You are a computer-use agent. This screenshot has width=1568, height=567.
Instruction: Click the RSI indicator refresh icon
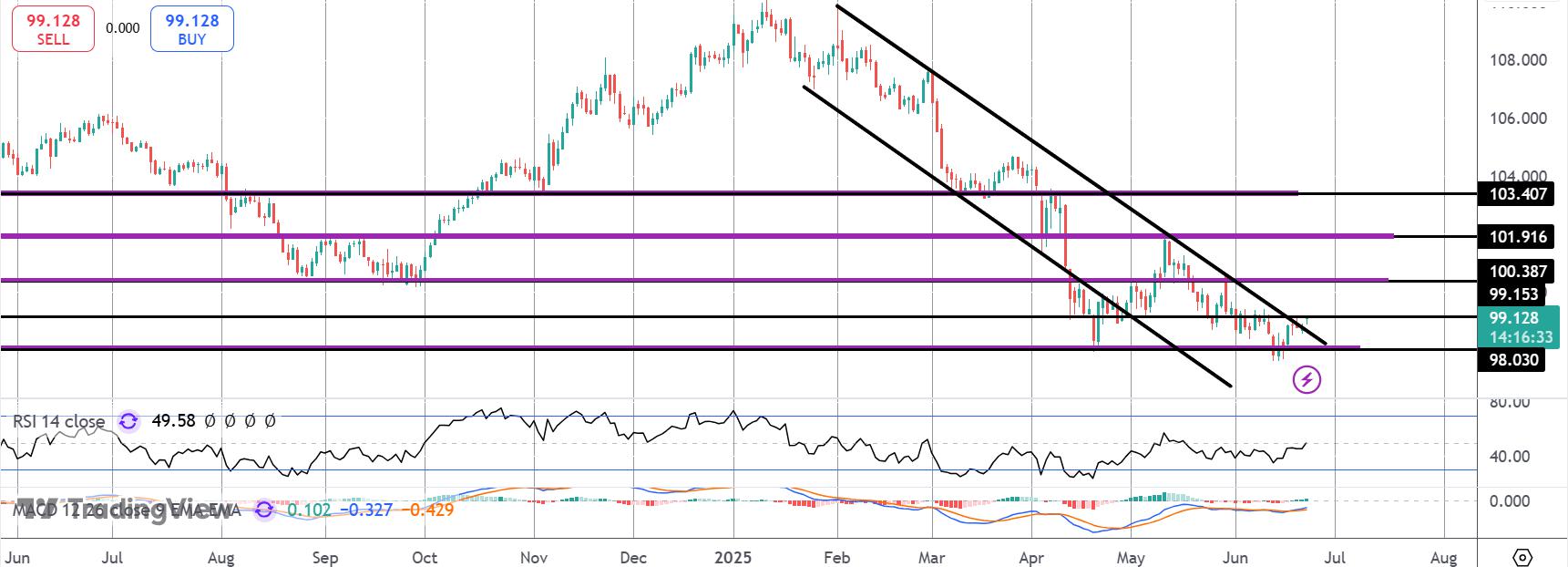129,421
